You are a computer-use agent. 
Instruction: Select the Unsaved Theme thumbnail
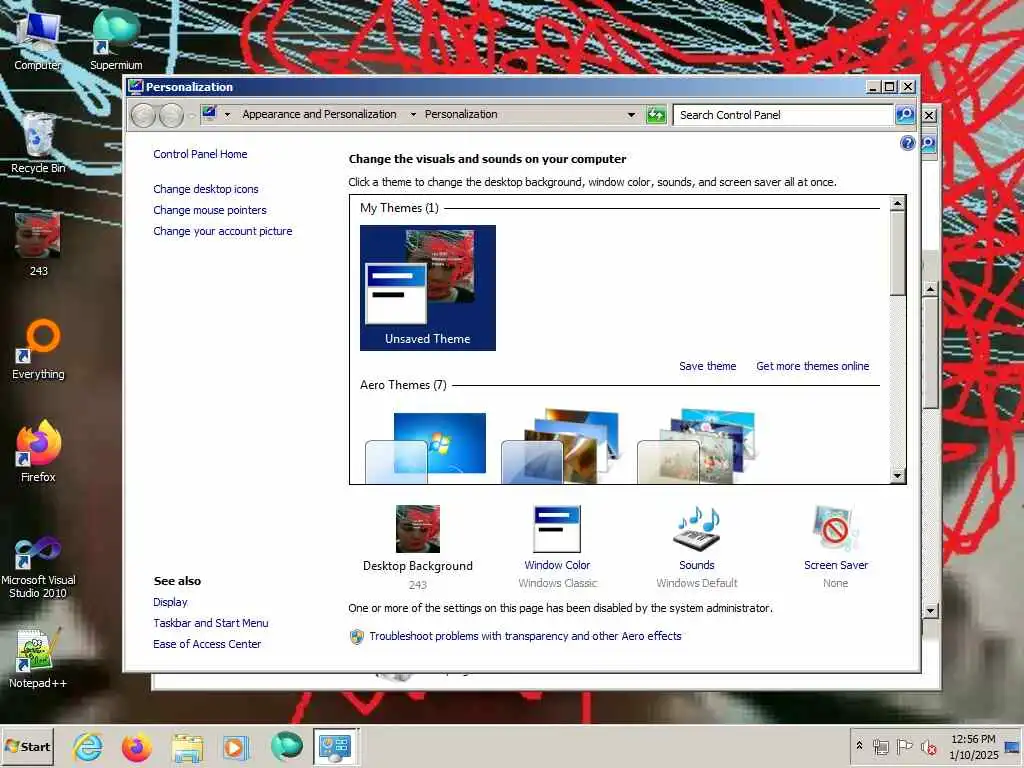[x=428, y=288]
